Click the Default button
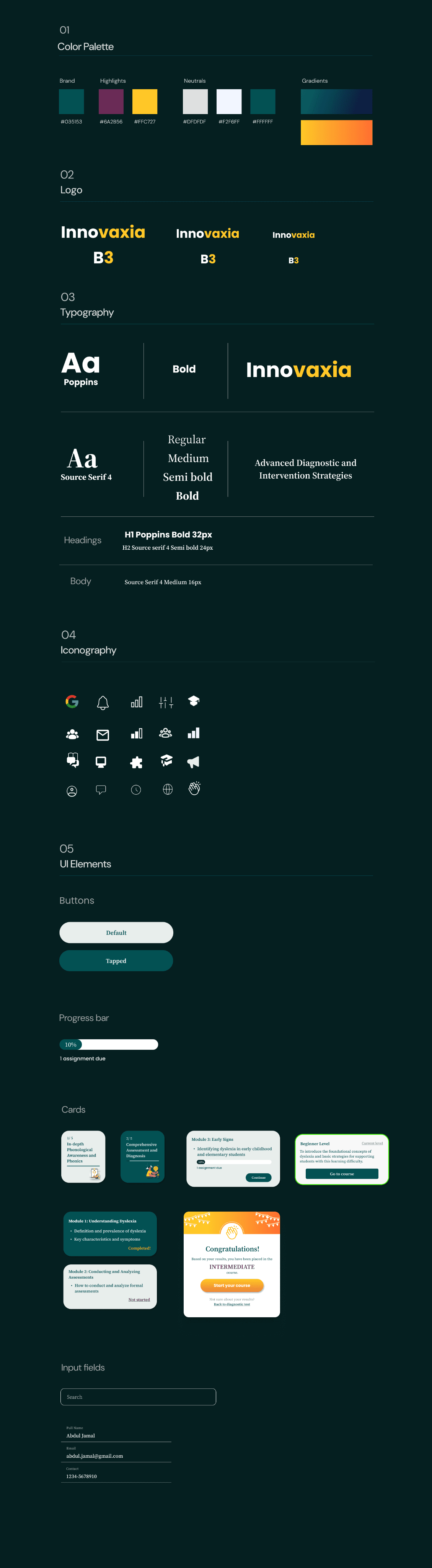This screenshot has width=432, height=1568. (116, 933)
